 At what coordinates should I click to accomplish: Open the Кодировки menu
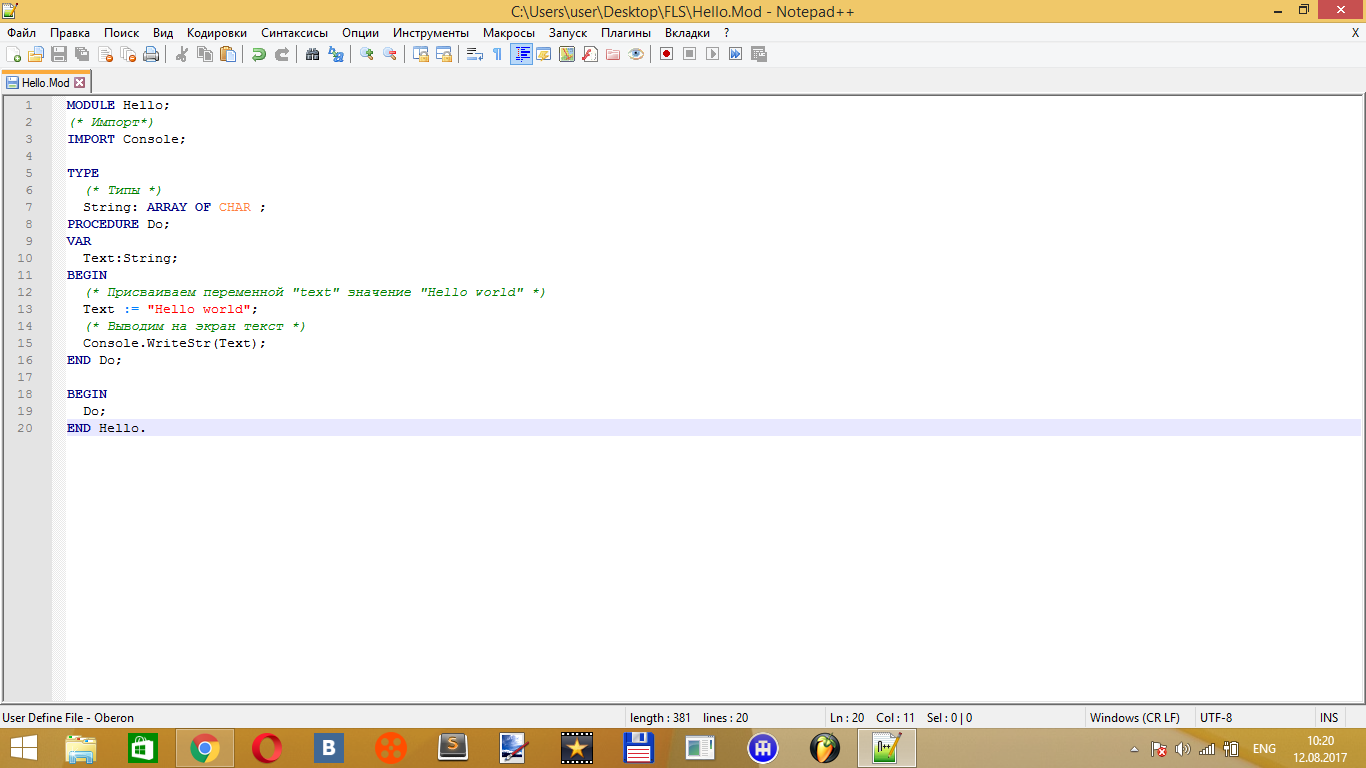(x=216, y=33)
